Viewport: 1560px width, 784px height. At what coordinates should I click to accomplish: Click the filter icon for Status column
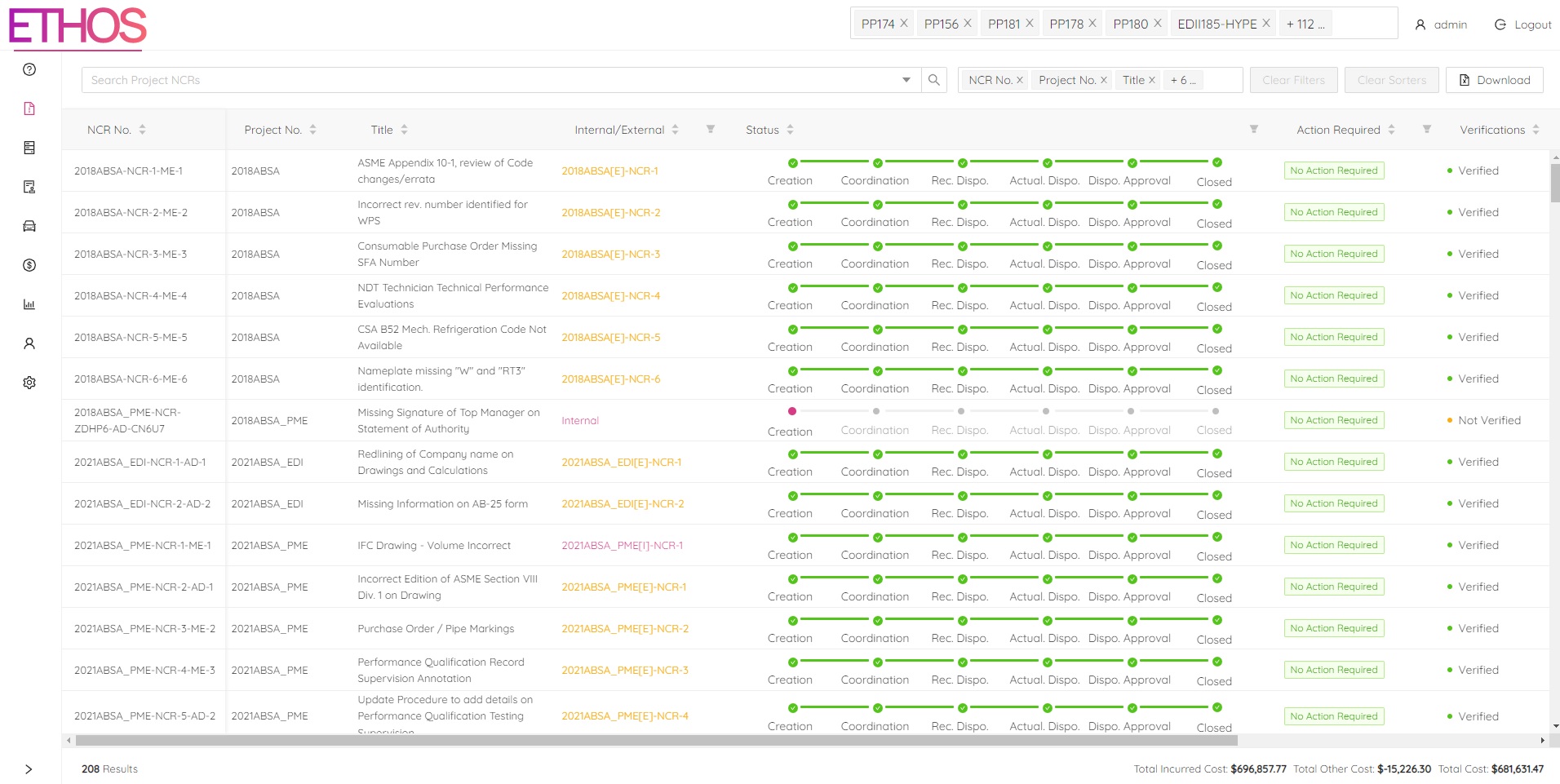1254,130
